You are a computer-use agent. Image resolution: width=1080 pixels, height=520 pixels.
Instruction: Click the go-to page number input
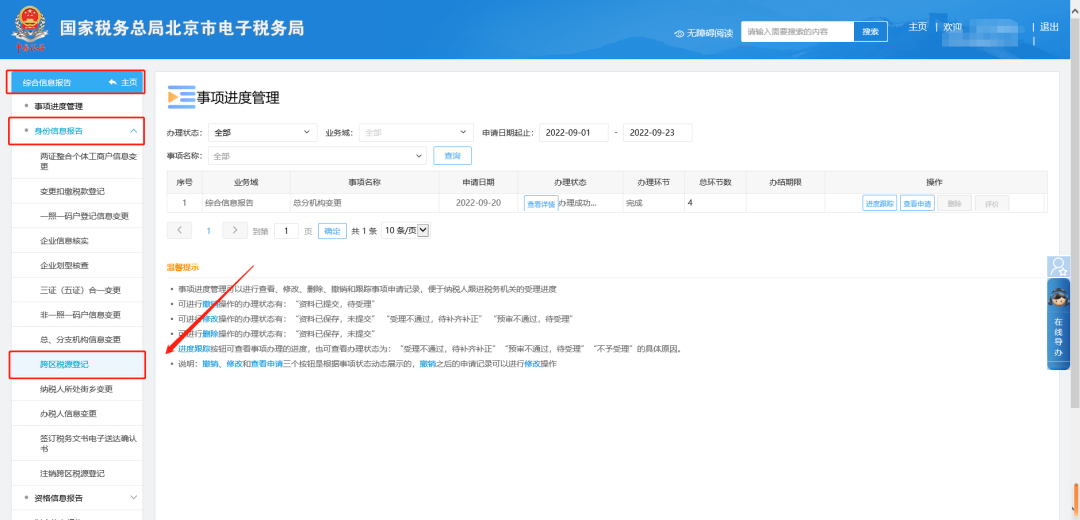click(286, 231)
